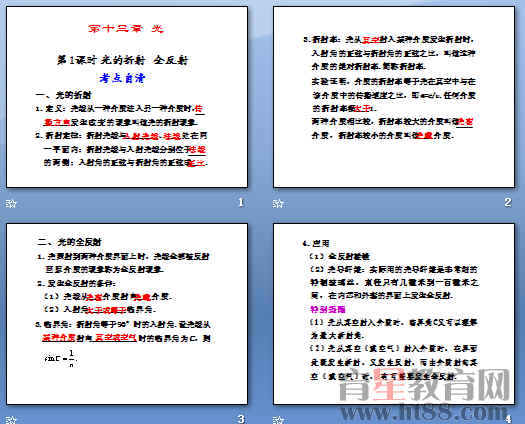Click the magenta 特别提醒 text on slide 4
Viewport: 525px width, 424px height.
pyautogui.click(x=328, y=309)
